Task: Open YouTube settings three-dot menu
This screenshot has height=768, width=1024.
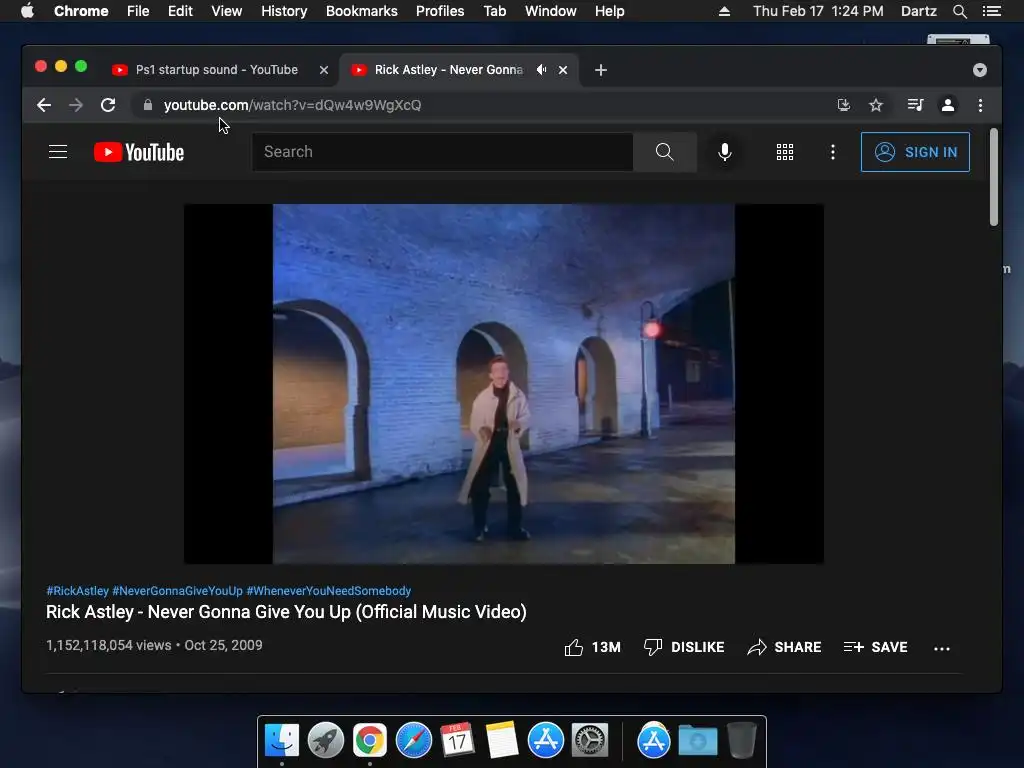Action: click(833, 152)
